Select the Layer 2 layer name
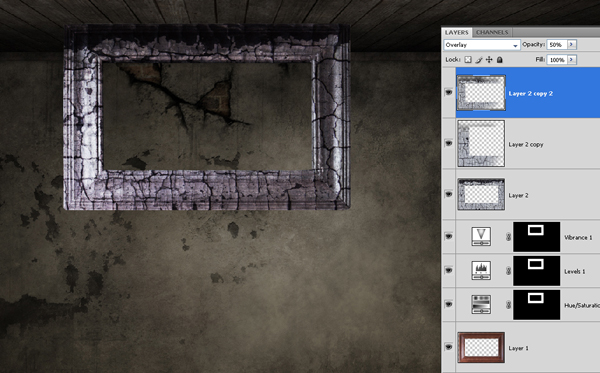 click(x=518, y=195)
